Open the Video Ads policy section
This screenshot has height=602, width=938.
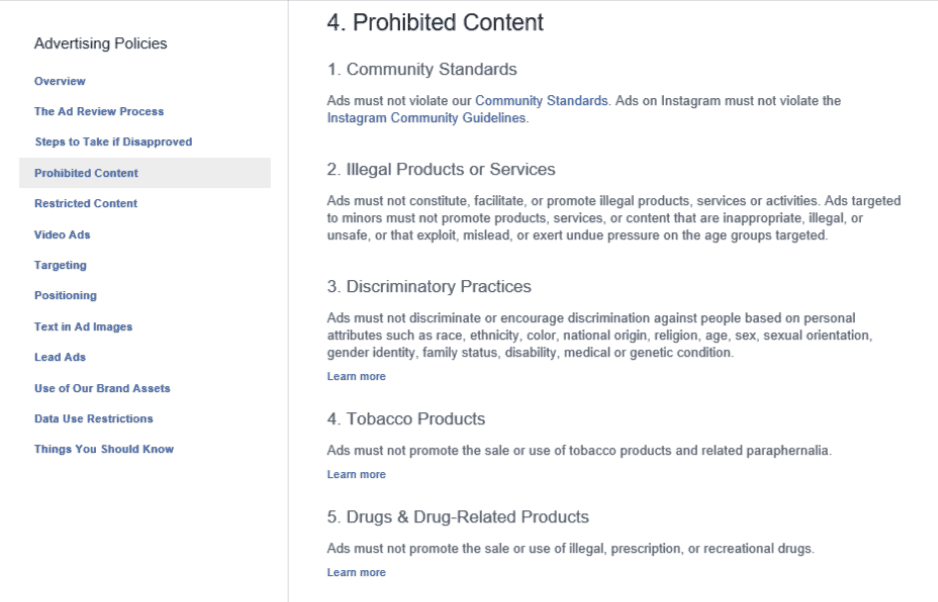[x=62, y=235]
